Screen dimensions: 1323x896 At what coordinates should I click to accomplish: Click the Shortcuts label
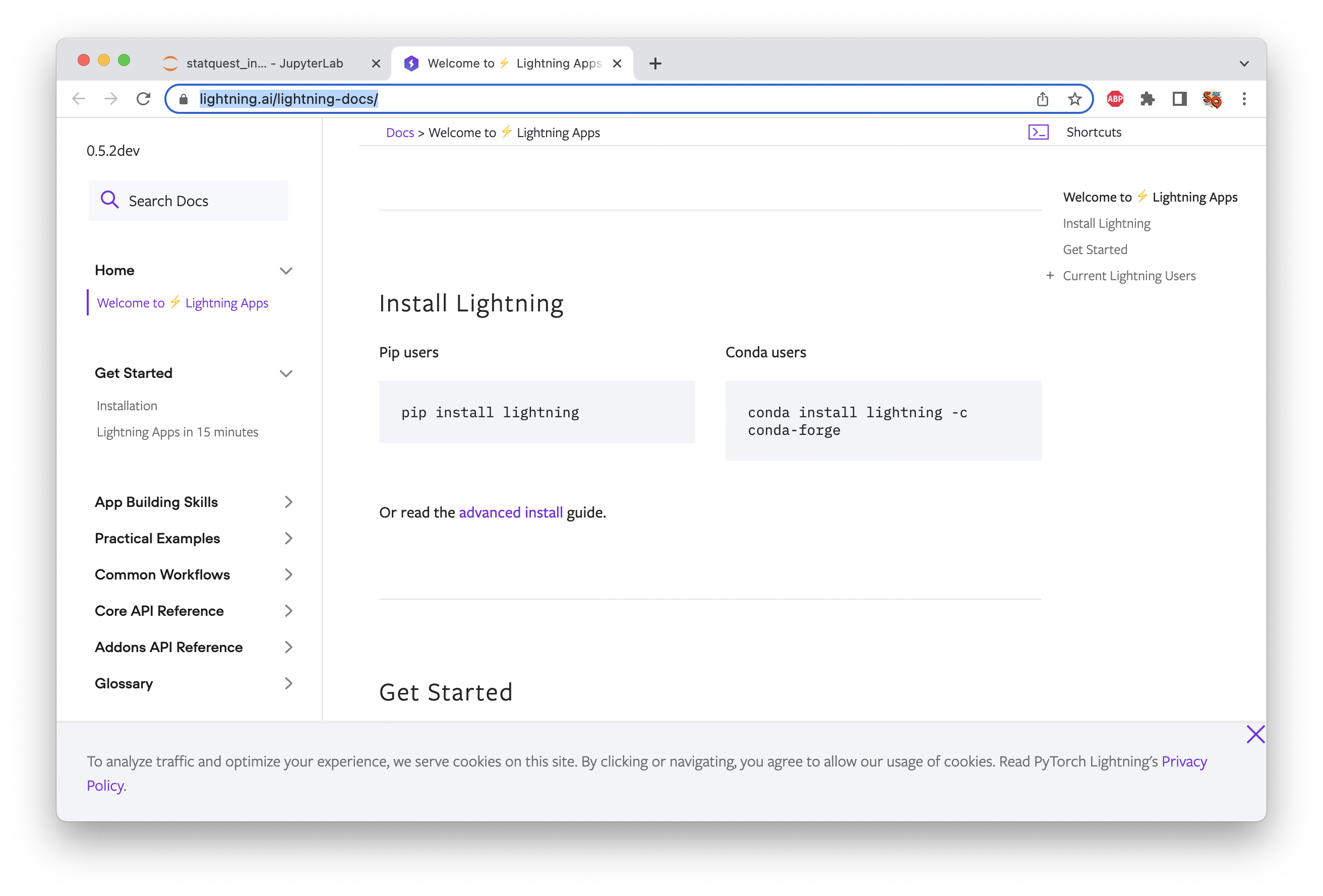[x=1094, y=132]
